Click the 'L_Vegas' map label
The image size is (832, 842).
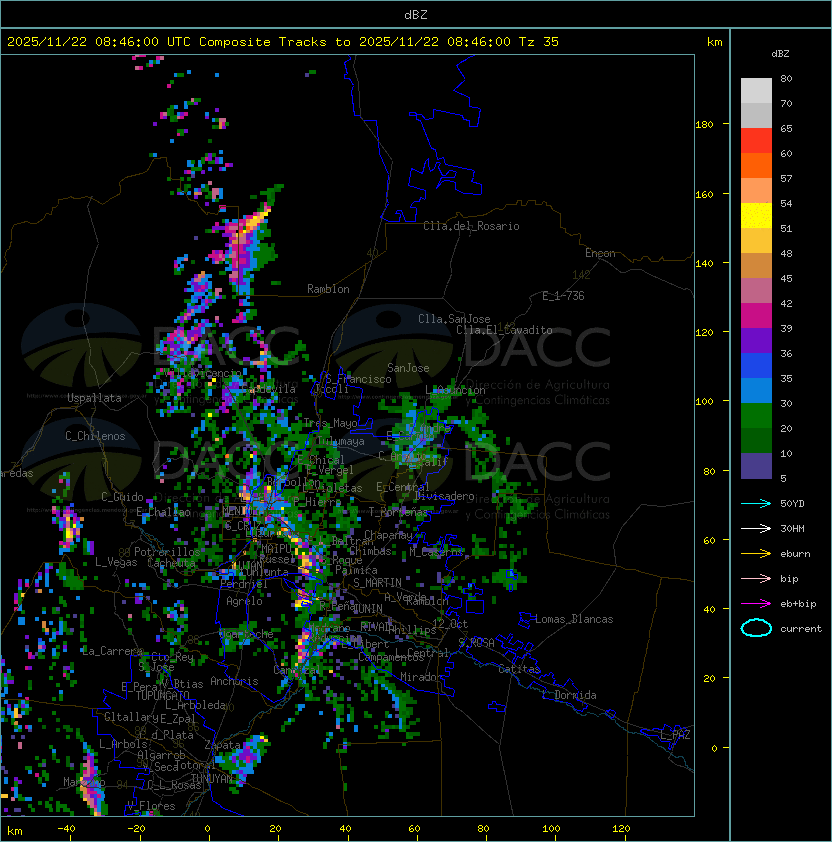pyautogui.click(x=116, y=562)
